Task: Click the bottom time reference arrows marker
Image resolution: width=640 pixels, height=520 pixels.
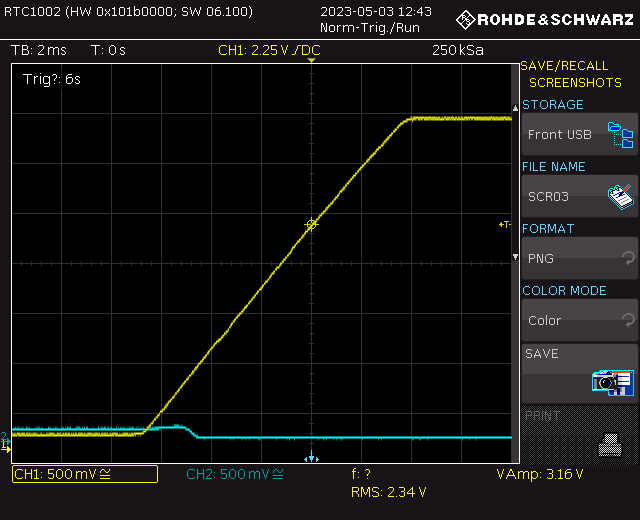Action: 311,457
